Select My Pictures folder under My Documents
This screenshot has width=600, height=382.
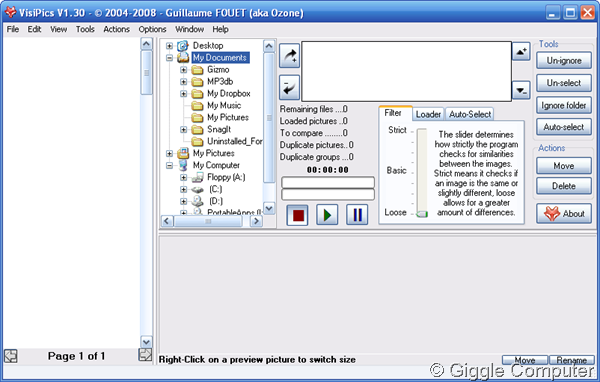pos(228,118)
